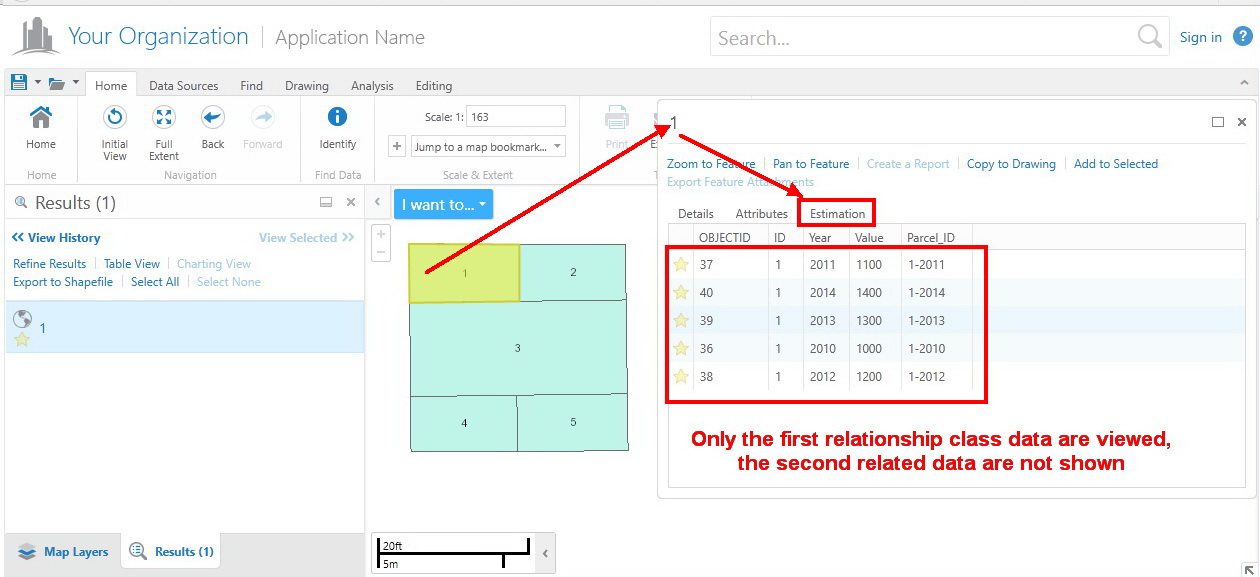Click Sign in link
Screen dimensions: 1260x577
[x=1200, y=37]
